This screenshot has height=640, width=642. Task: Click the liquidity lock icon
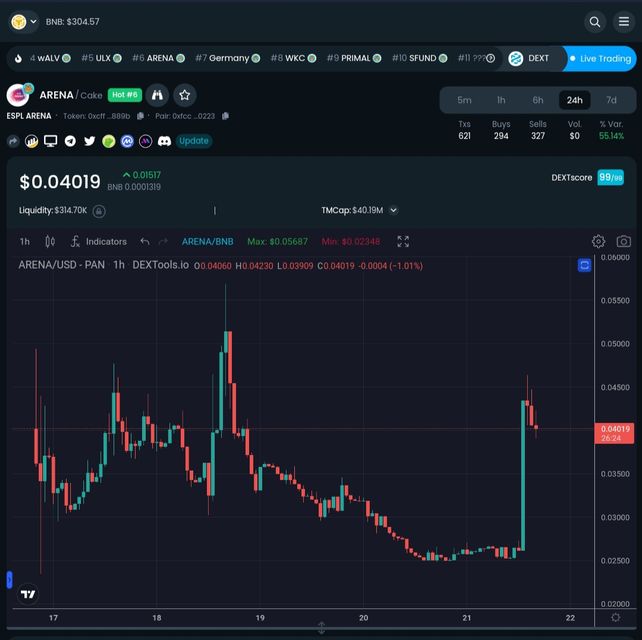click(x=99, y=211)
